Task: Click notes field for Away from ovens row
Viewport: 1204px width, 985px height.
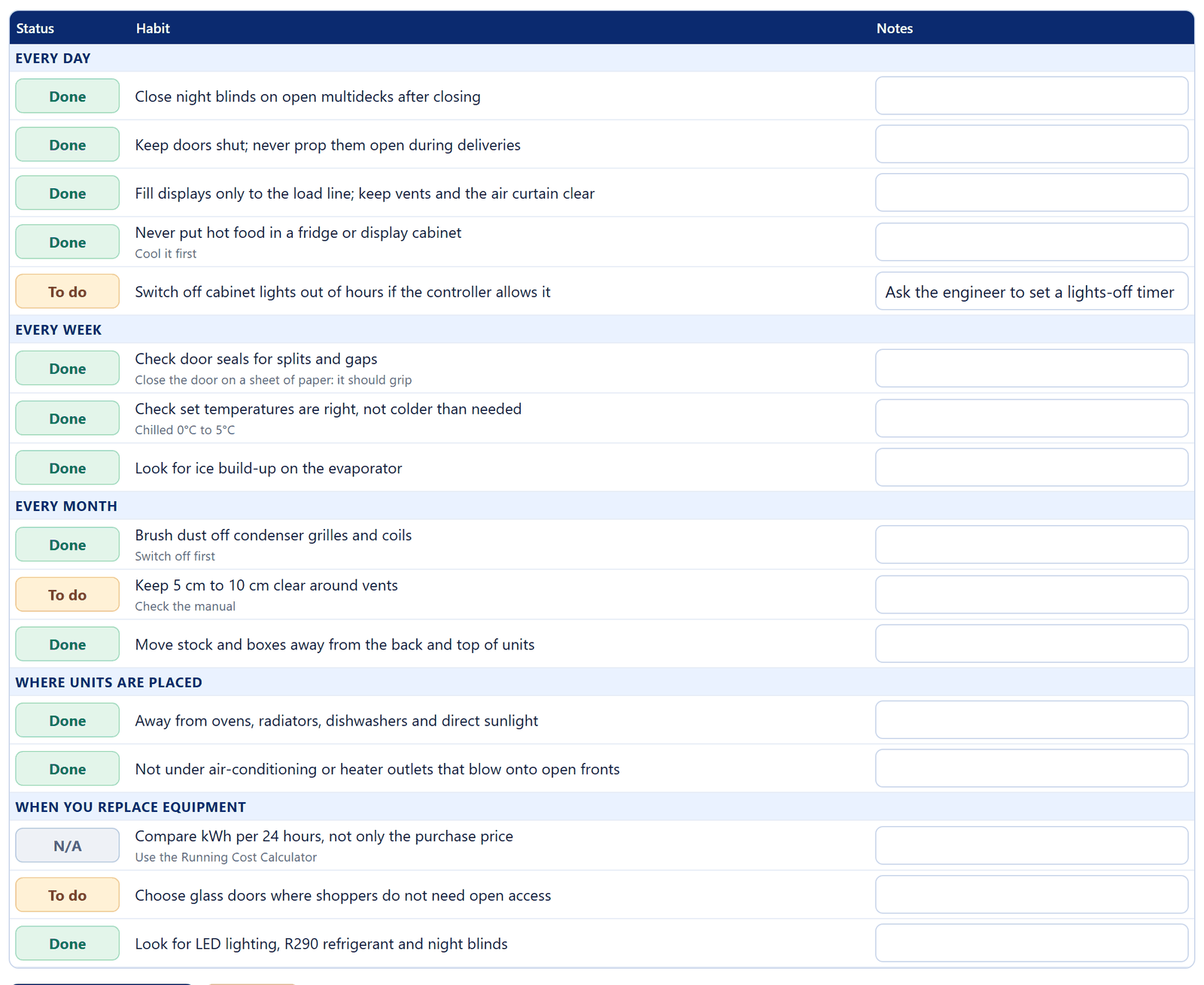Action: click(x=1032, y=720)
